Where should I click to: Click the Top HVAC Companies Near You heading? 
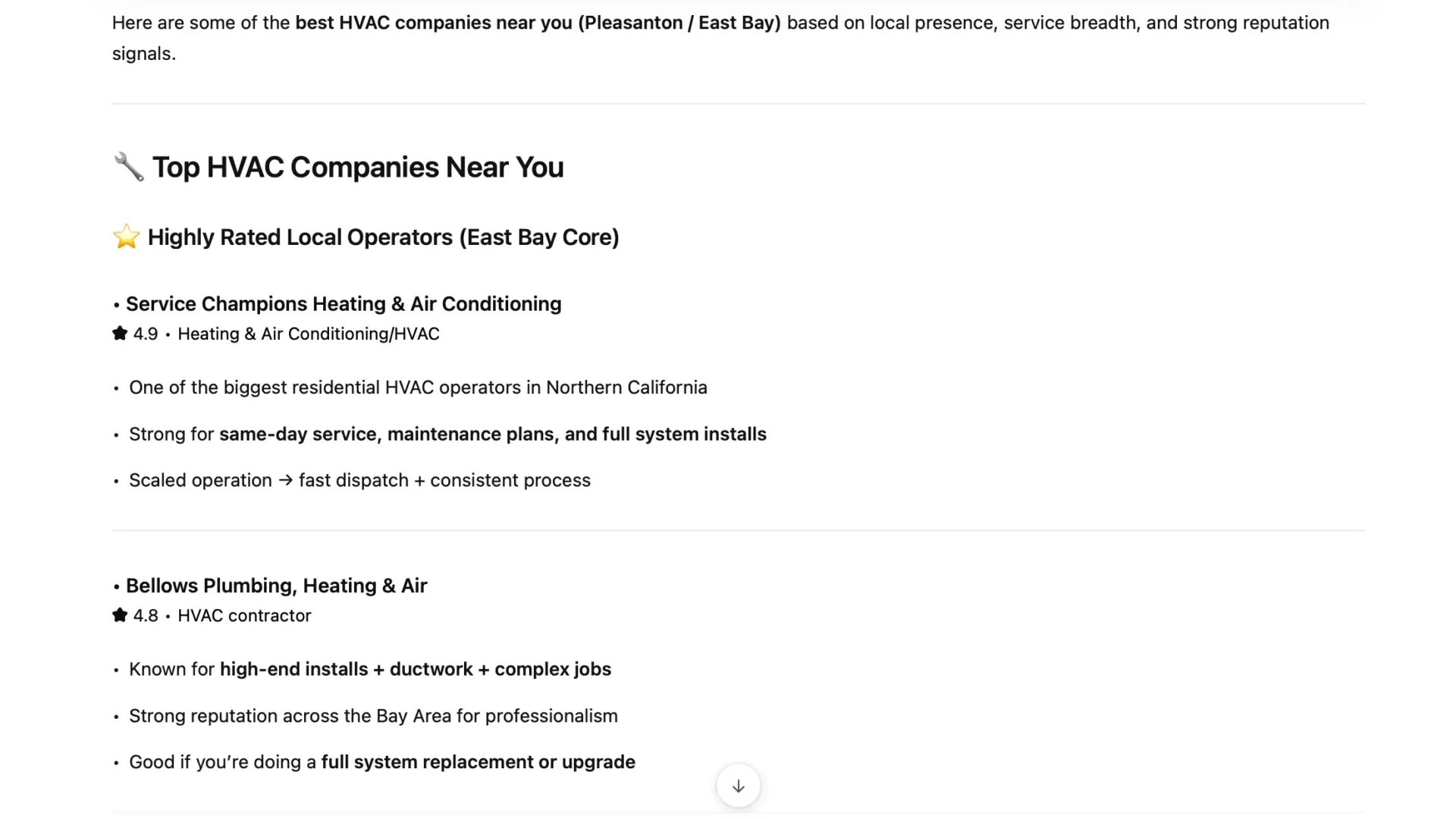coord(356,167)
